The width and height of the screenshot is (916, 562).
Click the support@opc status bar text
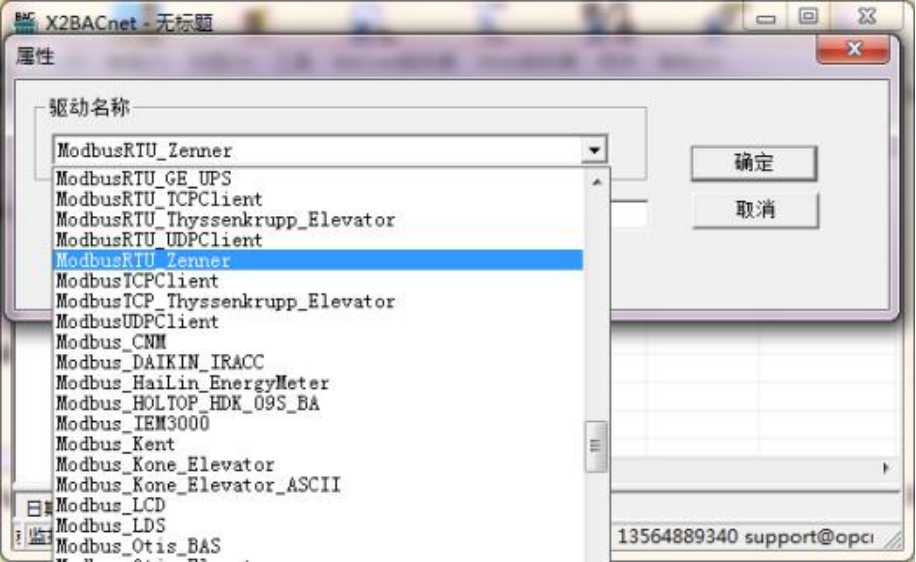[809, 536]
